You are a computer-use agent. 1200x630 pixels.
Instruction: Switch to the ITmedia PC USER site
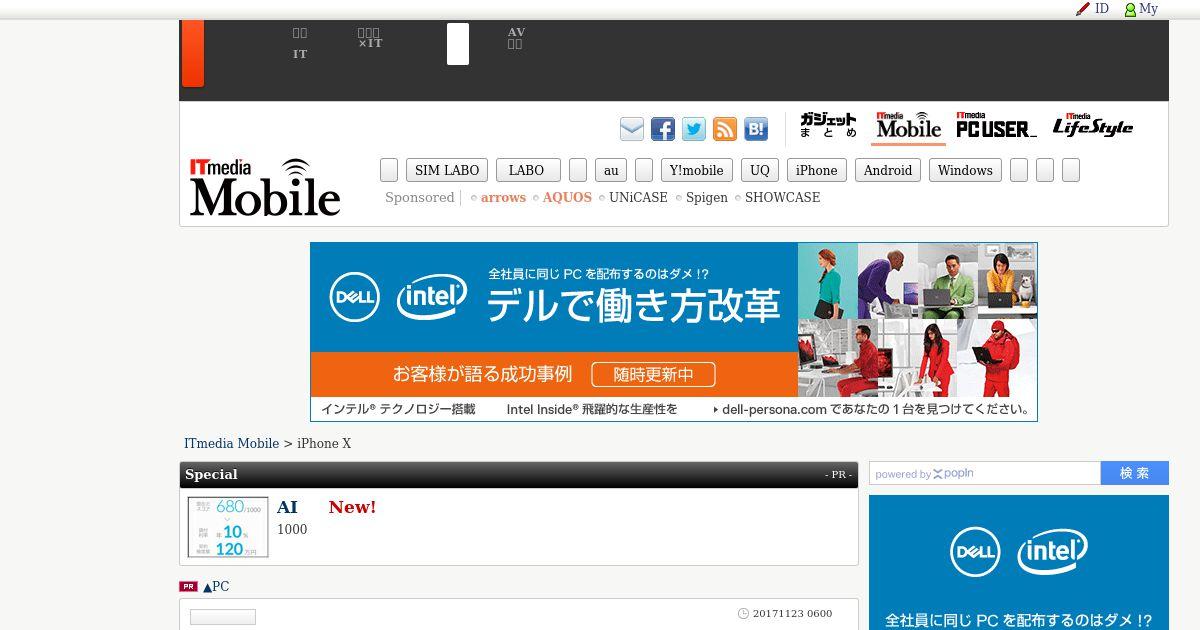coord(996,126)
